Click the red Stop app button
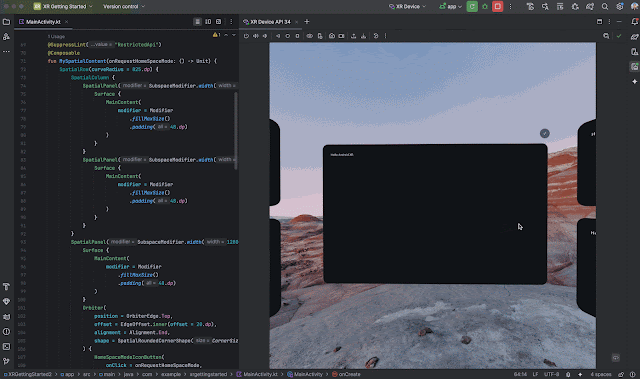Image resolution: width=640 pixels, height=379 pixels. tap(498, 7)
